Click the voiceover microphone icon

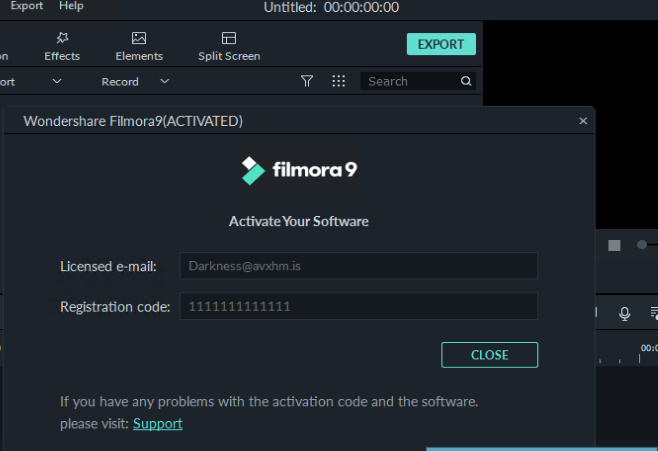pos(624,313)
